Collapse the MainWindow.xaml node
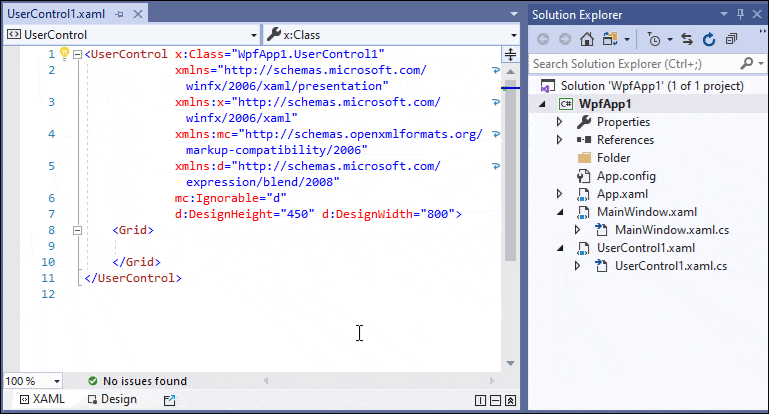 pyautogui.click(x=560, y=212)
